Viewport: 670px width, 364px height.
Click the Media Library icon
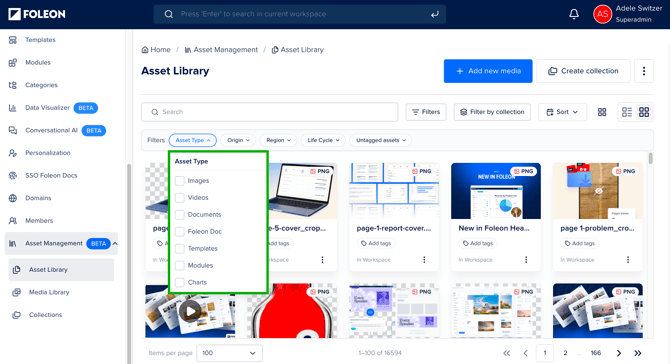tap(17, 292)
